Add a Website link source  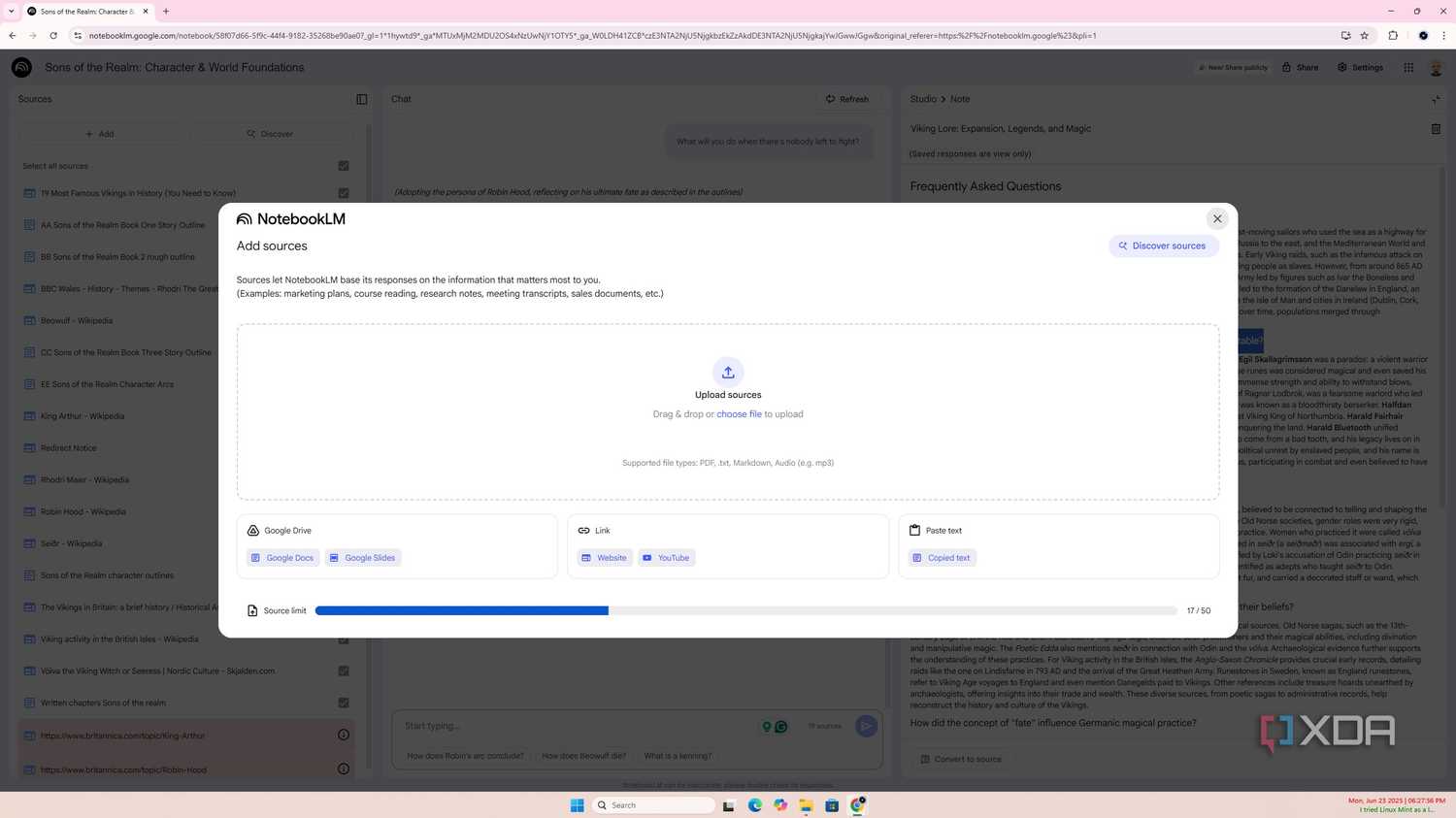point(605,558)
